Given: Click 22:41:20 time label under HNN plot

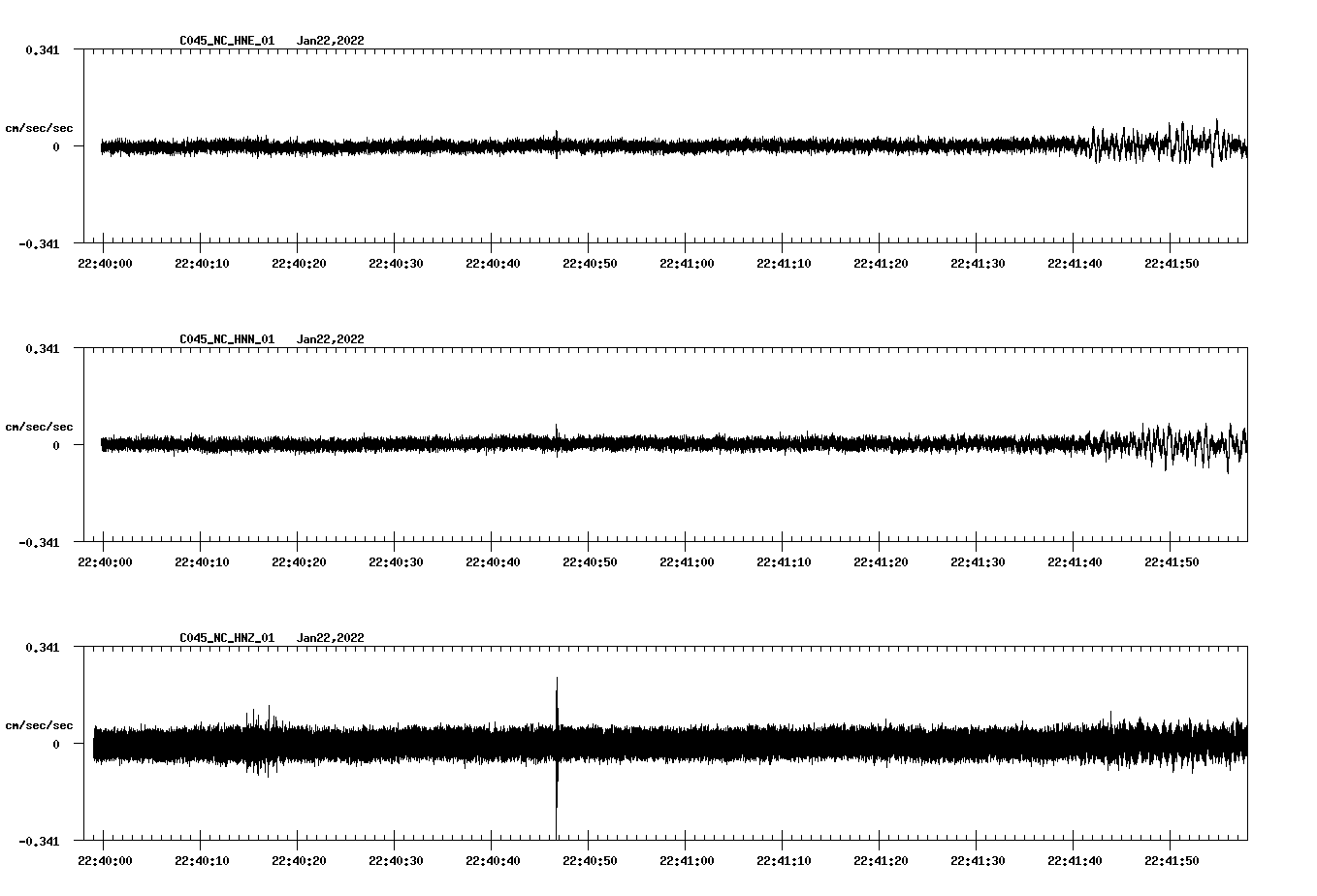Looking at the screenshot, I should [881, 562].
